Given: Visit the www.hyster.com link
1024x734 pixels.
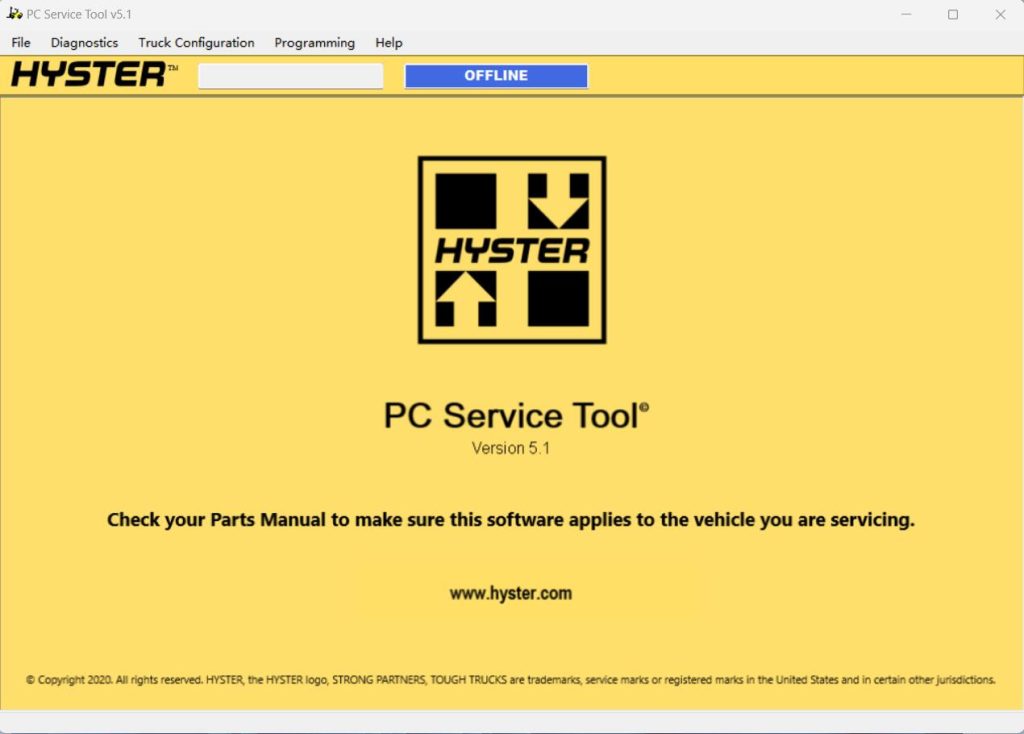Looking at the screenshot, I should click(x=511, y=592).
